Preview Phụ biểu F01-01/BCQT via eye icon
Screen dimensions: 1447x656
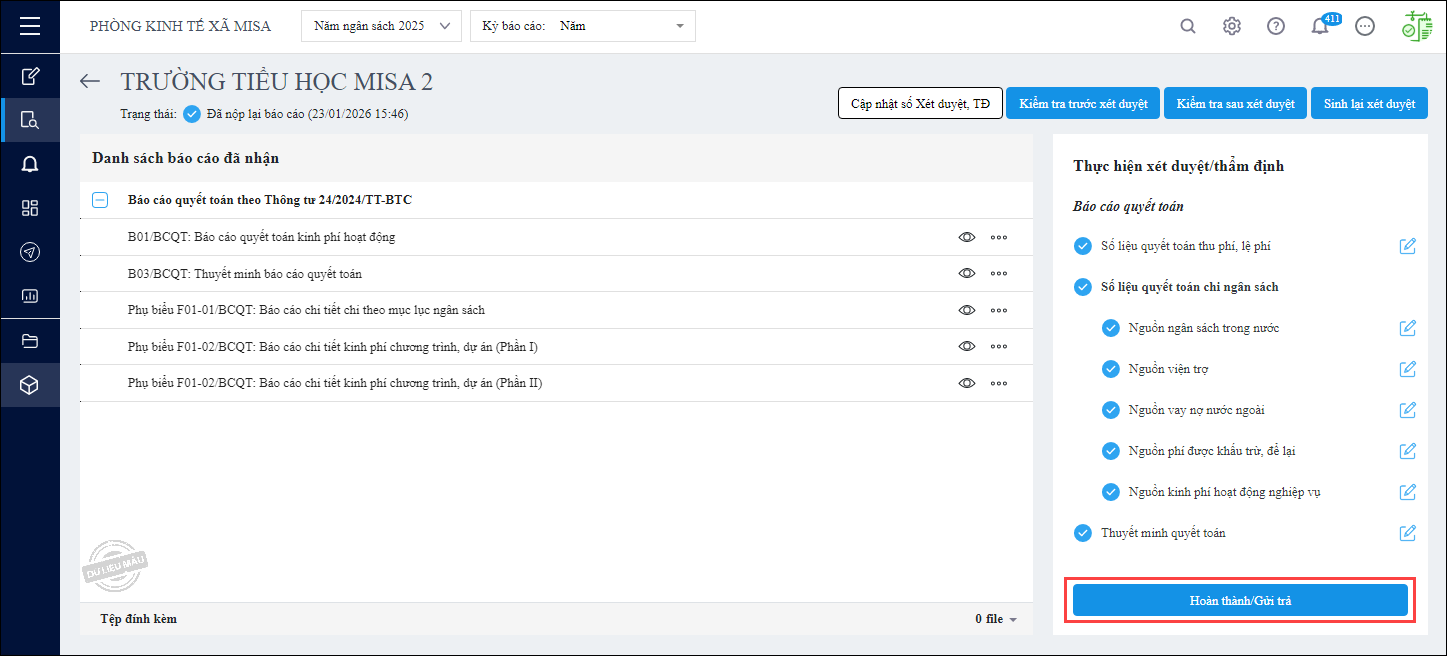point(966,310)
